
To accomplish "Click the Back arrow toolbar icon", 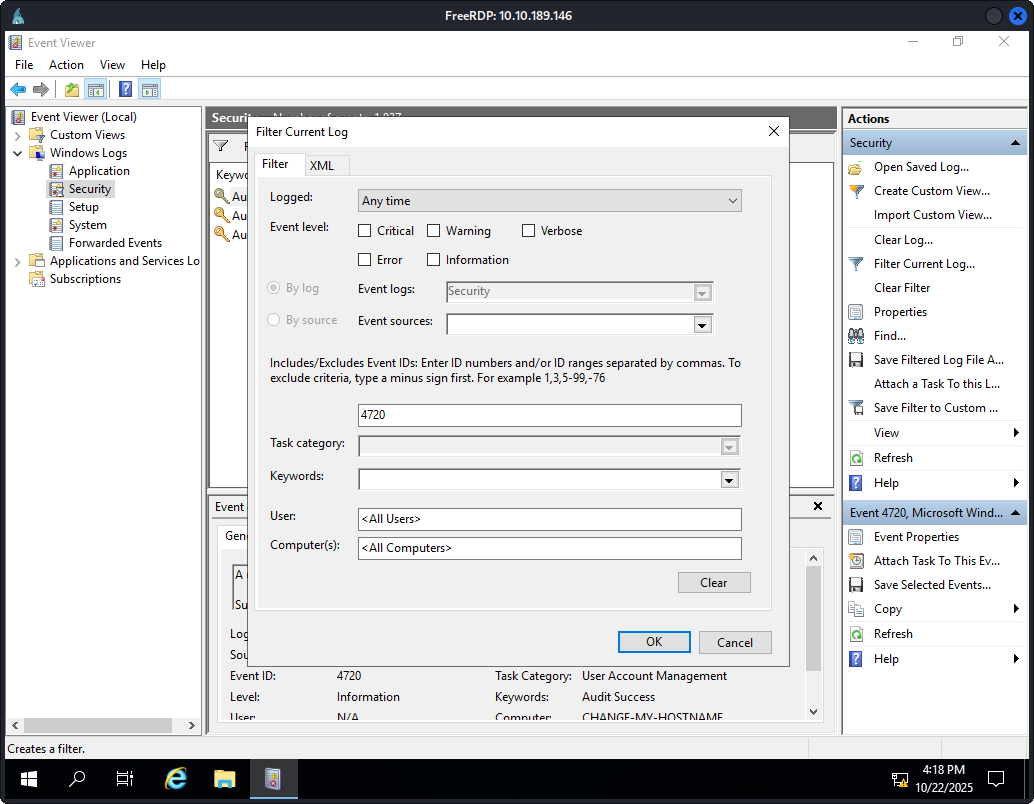I will coord(18,89).
